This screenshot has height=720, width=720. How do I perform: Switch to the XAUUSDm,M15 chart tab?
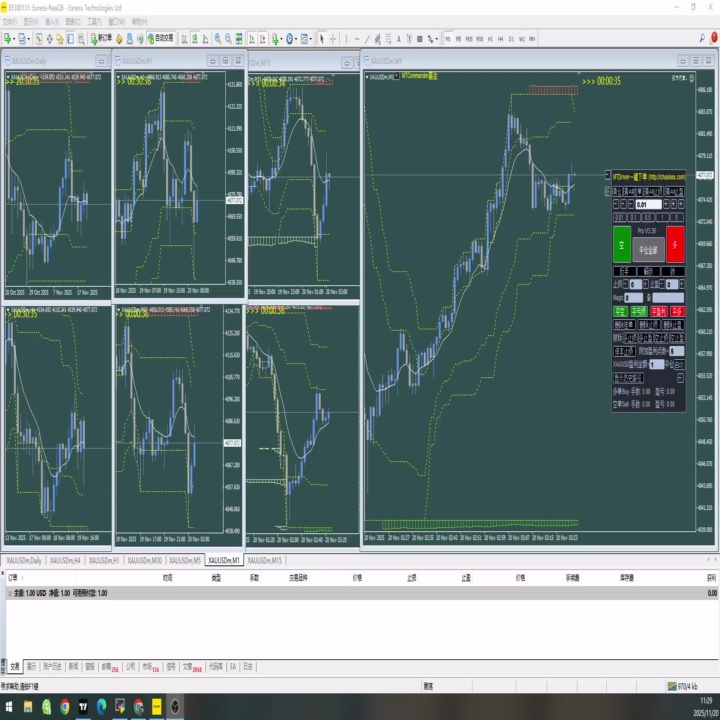264,560
